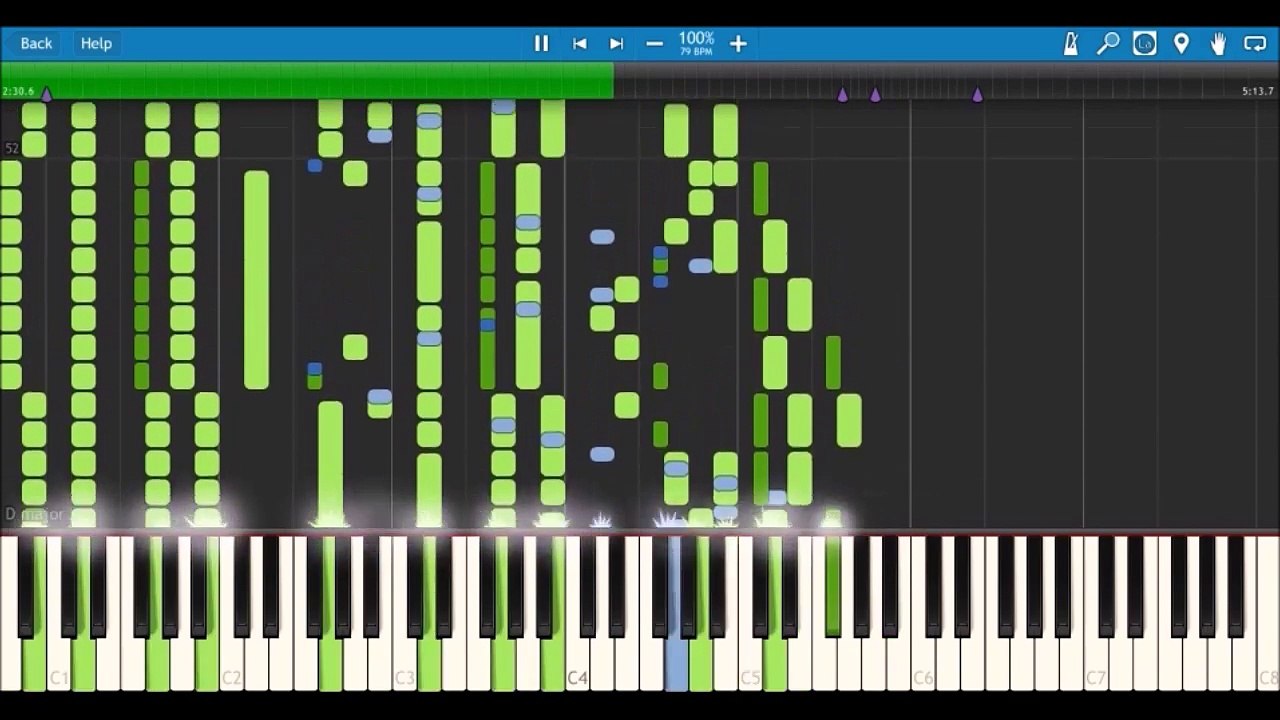Open bookmarks with the pin icon
The height and width of the screenshot is (720, 1280).
coord(1181,43)
